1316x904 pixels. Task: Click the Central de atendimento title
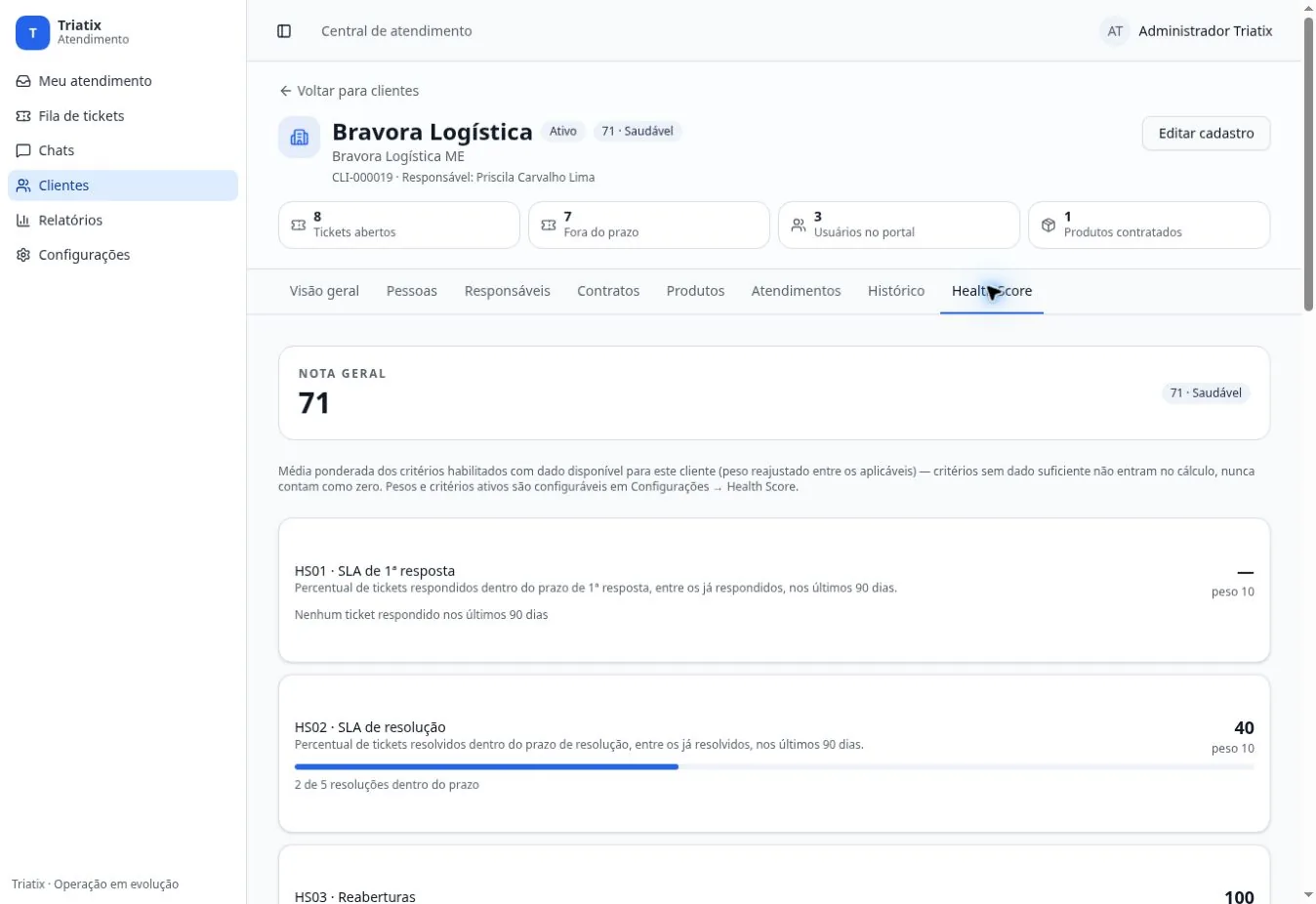click(x=396, y=31)
